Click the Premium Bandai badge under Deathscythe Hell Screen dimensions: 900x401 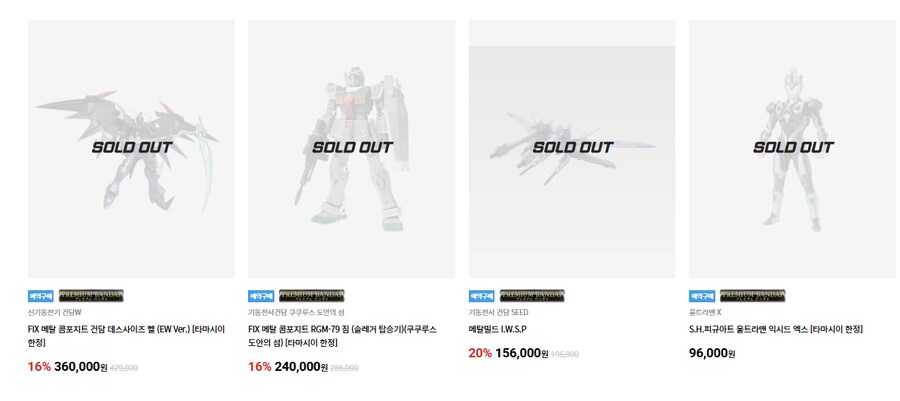point(91,296)
